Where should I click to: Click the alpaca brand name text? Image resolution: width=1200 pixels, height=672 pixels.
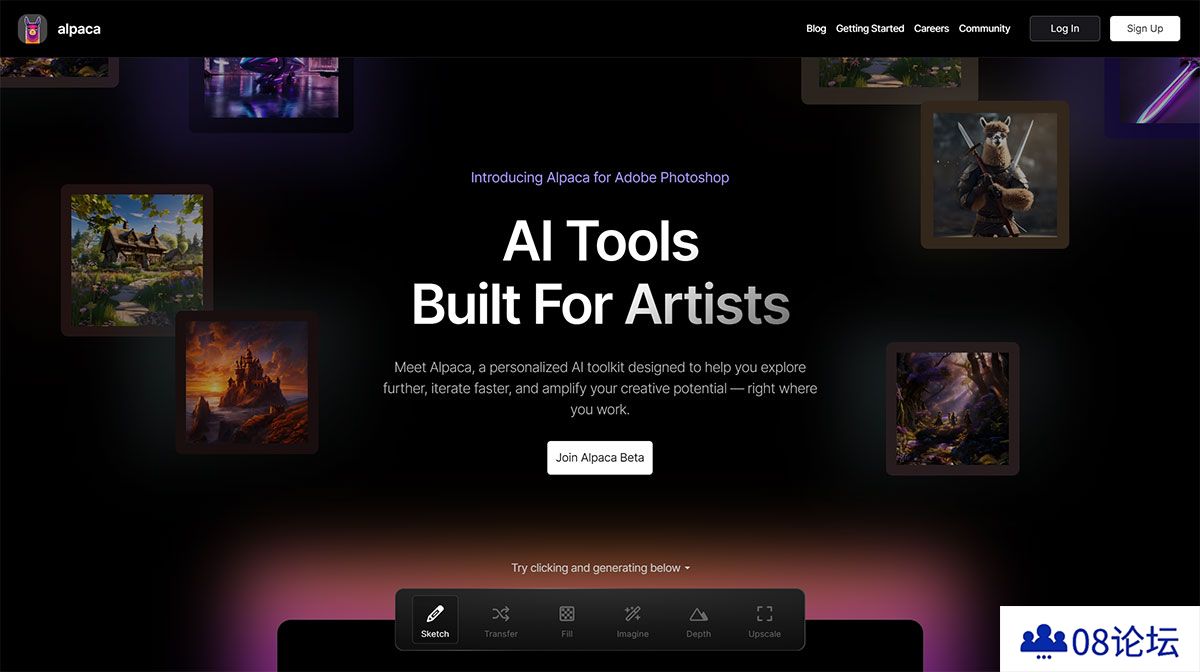click(x=79, y=29)
